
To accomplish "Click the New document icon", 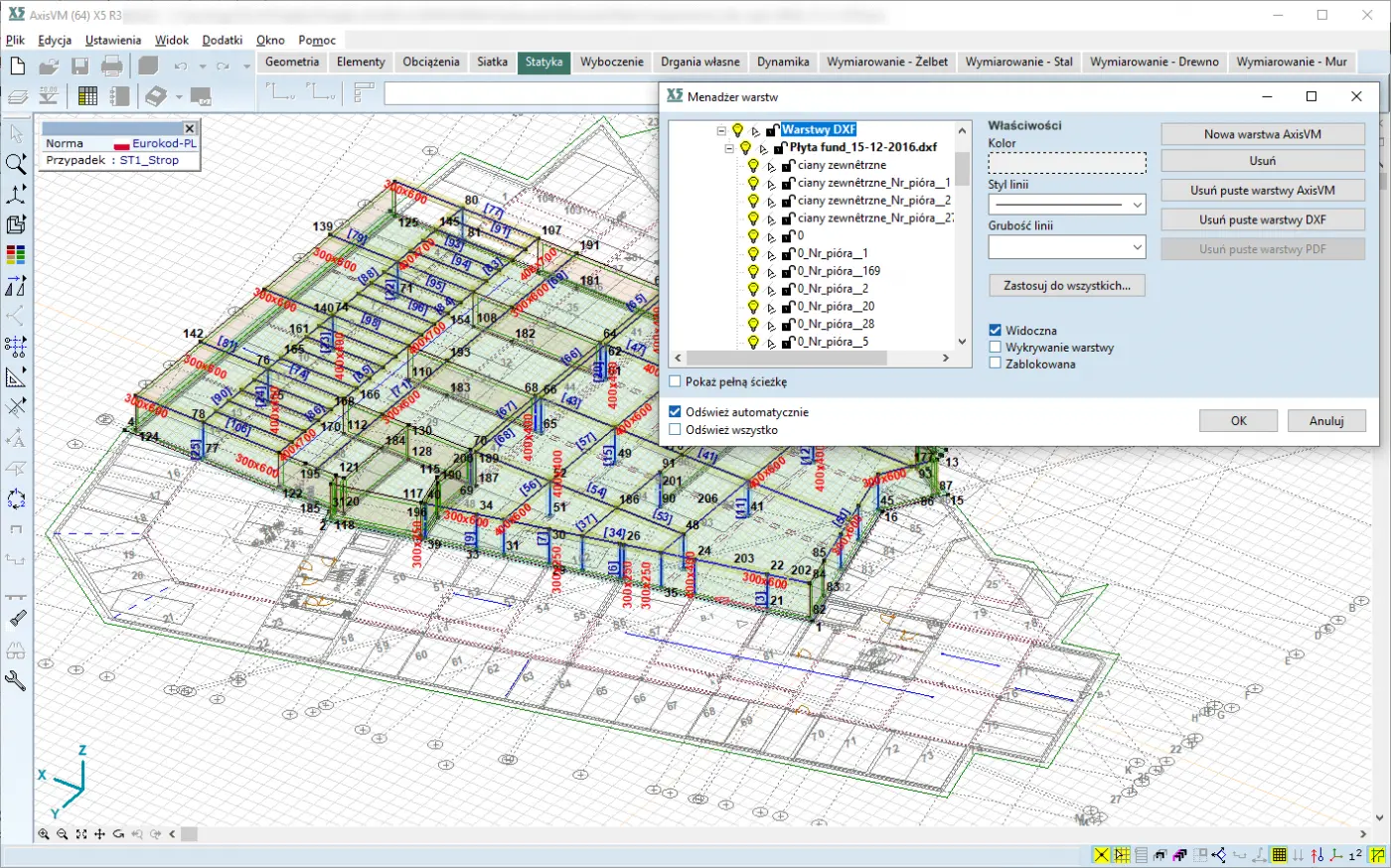I will pyautogui.click(x=18, y=67).
